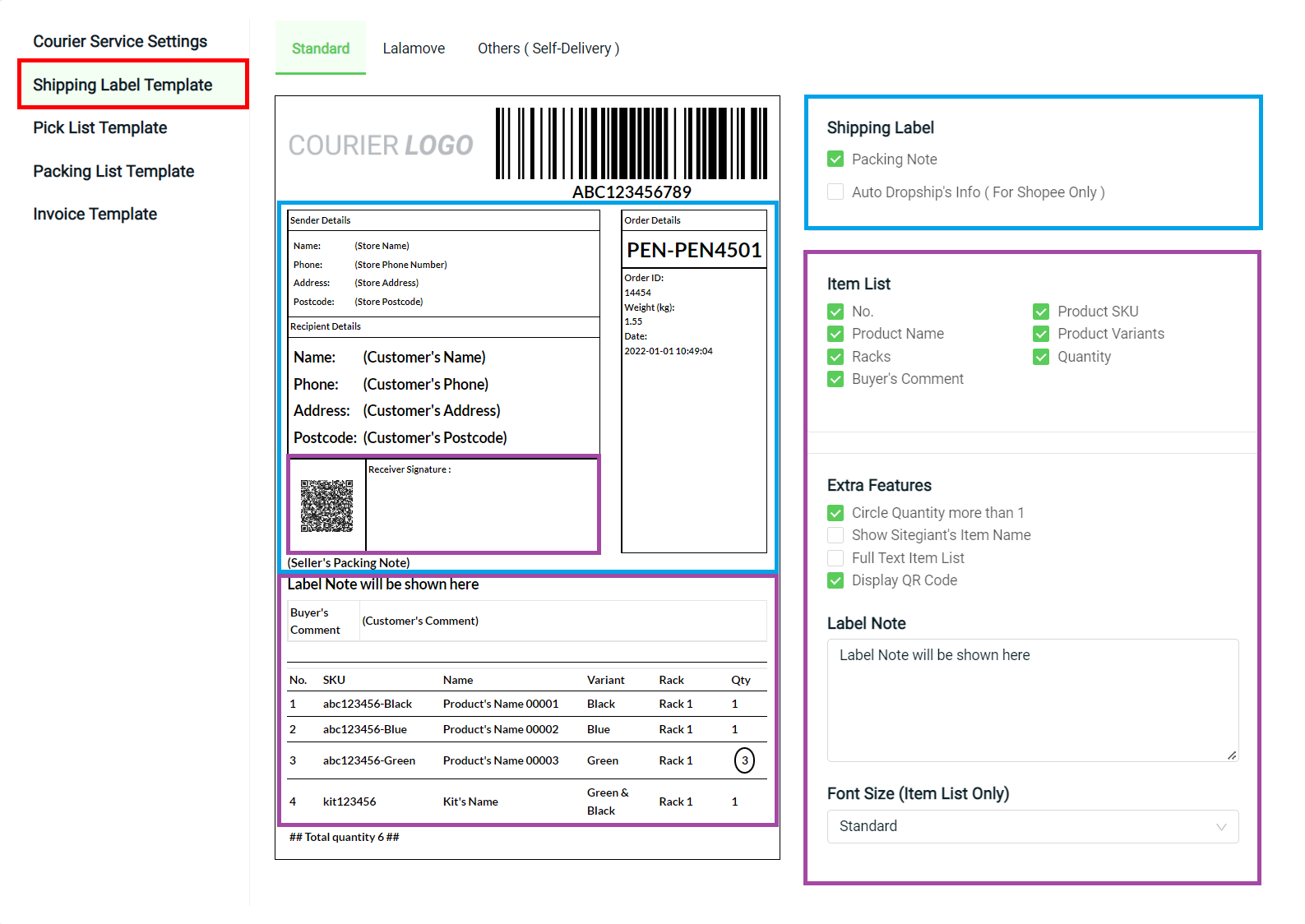Open Courier Service Settings page
The width and height of the screenshot is (1305, 924).
pyautogui.click(x=120, y=41)
